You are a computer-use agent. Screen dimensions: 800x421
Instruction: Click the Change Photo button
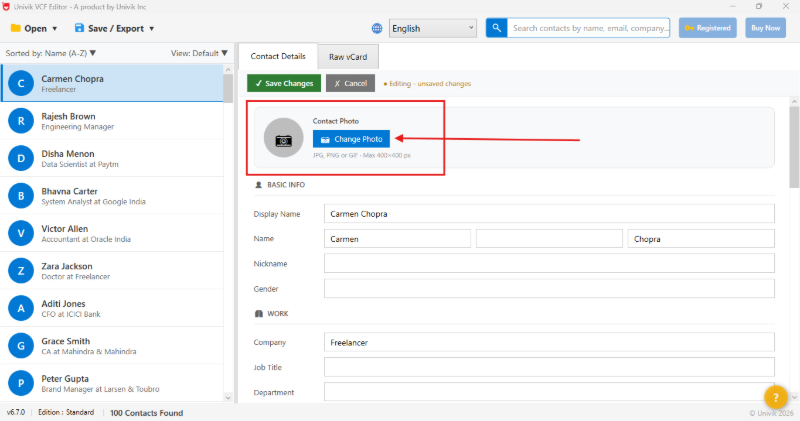pos(351,139)
